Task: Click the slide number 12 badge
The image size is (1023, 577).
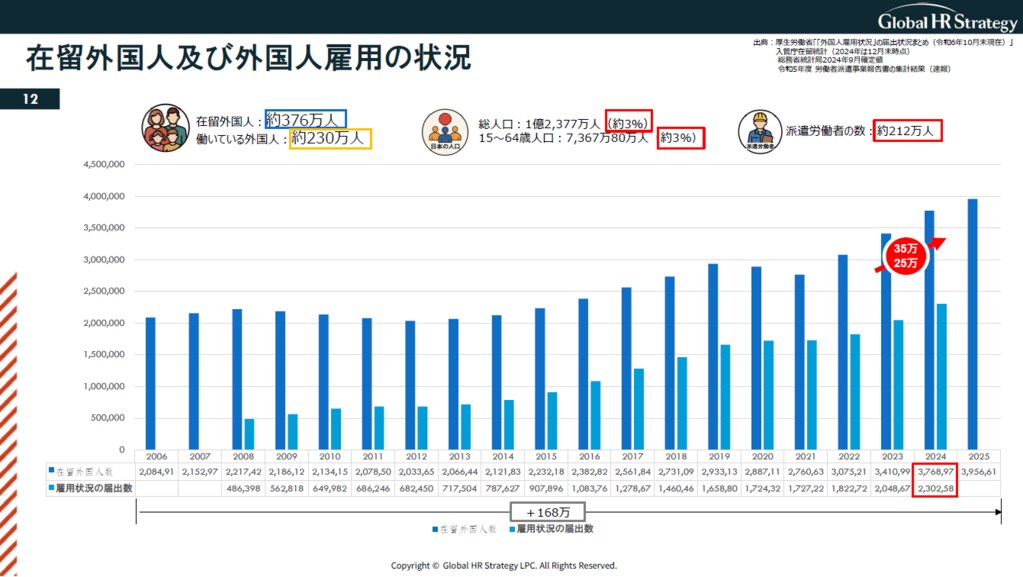Action: 30,99
